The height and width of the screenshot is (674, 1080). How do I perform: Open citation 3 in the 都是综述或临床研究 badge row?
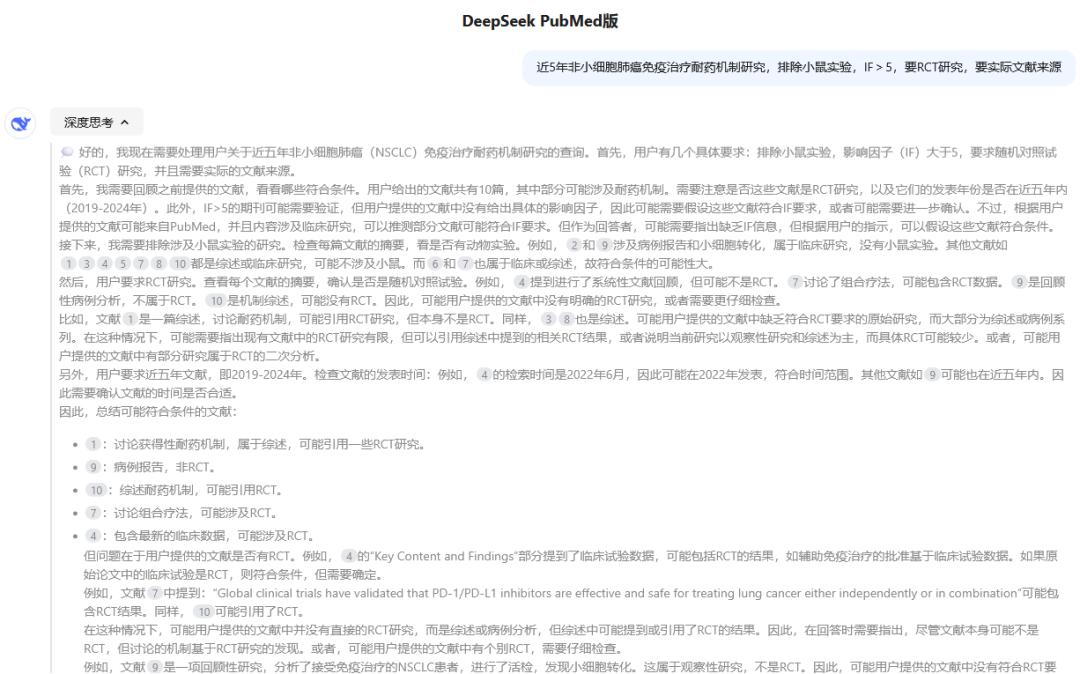tap(86, 264)
